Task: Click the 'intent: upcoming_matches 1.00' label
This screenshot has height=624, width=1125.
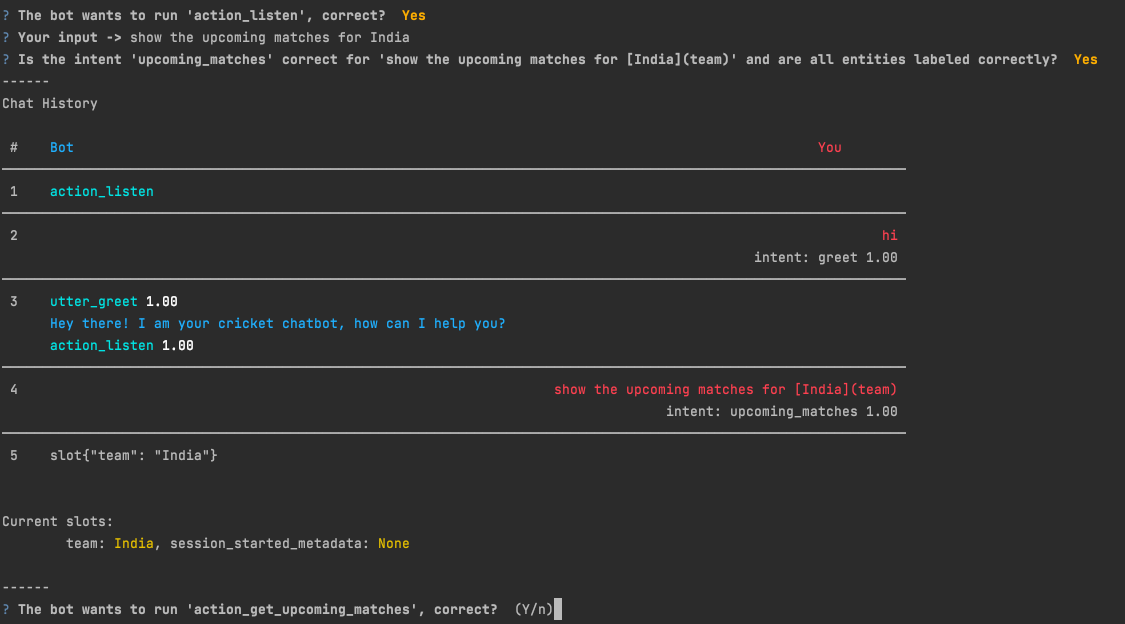Action: pyautogui.click(x=781, y=411)
